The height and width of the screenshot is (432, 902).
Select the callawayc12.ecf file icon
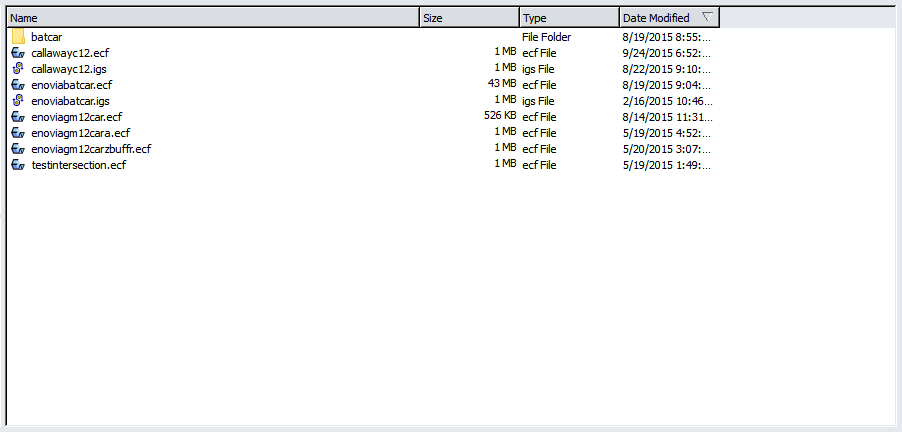coord(18,53)
